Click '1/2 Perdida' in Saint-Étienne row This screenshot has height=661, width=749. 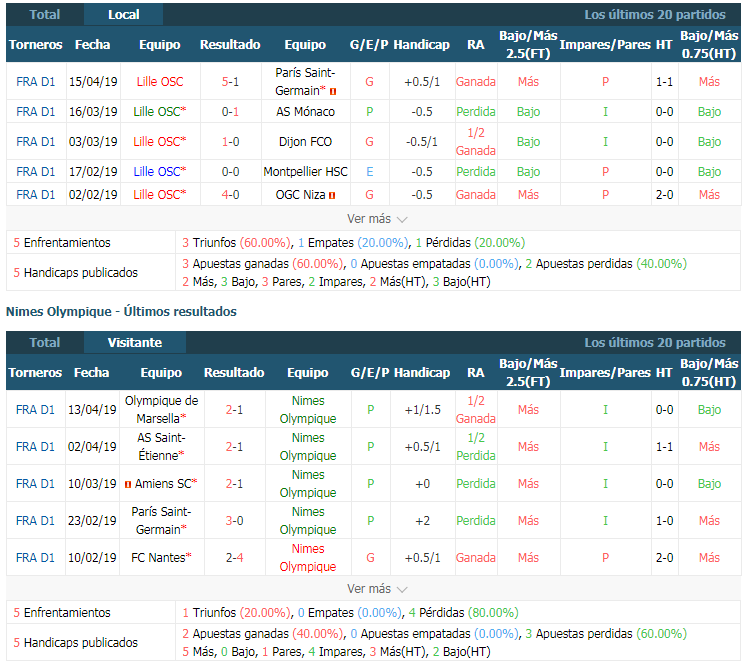coord(476,447)
